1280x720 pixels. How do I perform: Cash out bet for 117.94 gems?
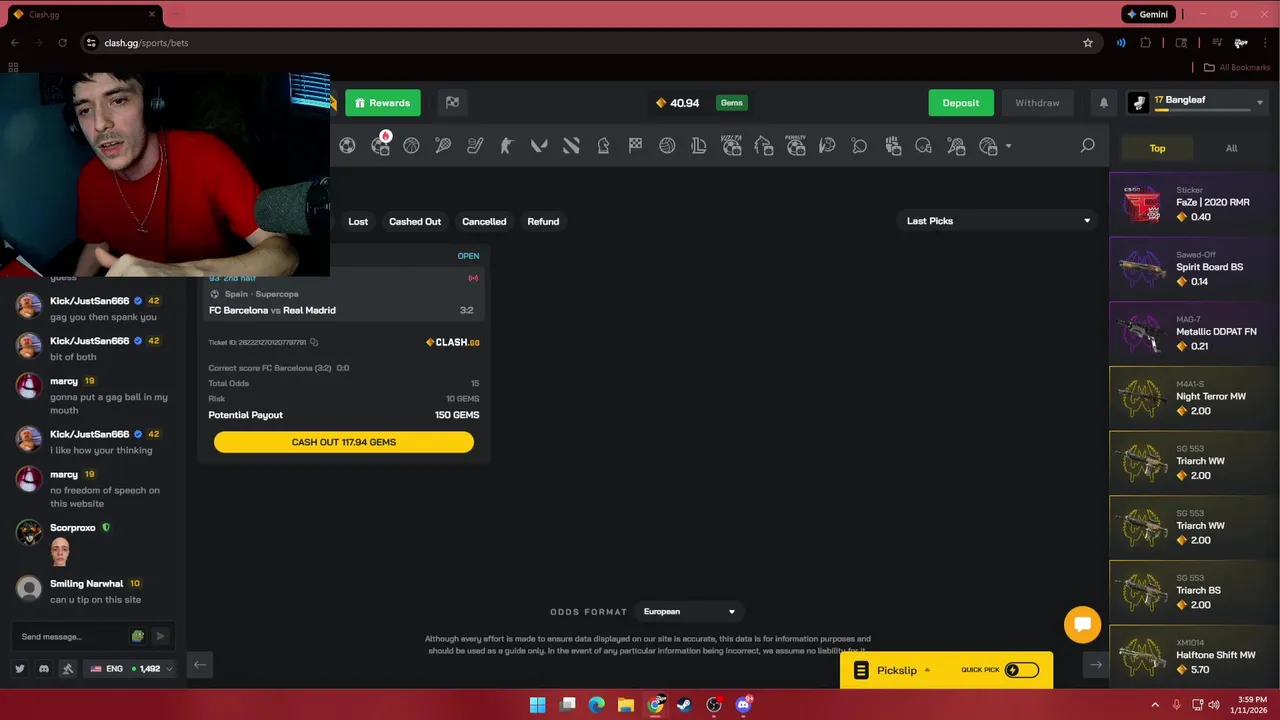click(344, 442)
